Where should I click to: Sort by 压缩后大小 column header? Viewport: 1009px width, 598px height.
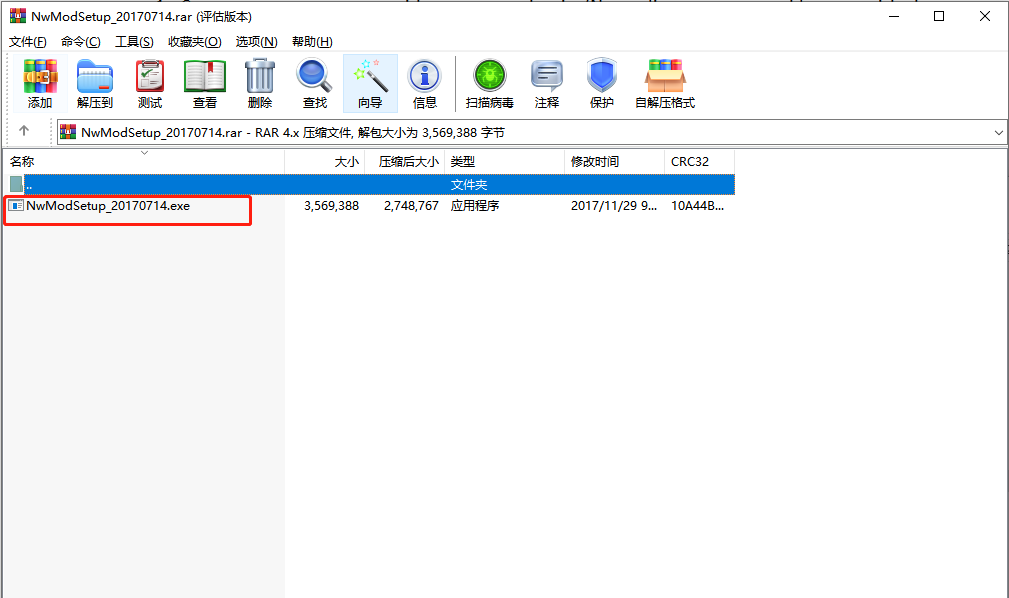tap(404, 162)
